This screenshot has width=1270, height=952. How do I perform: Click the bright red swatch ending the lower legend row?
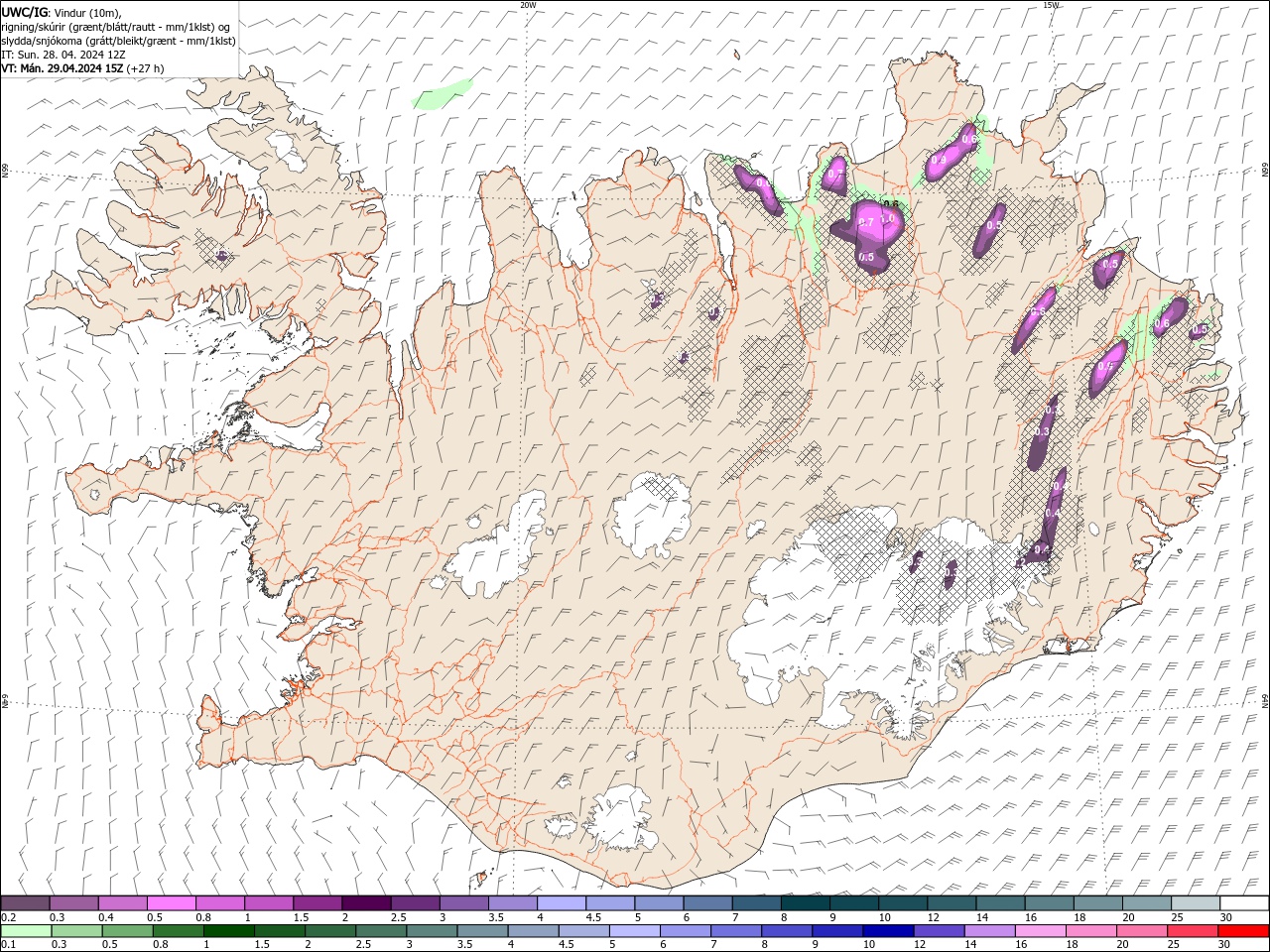pyautogui.click(x=1244, y=931)
